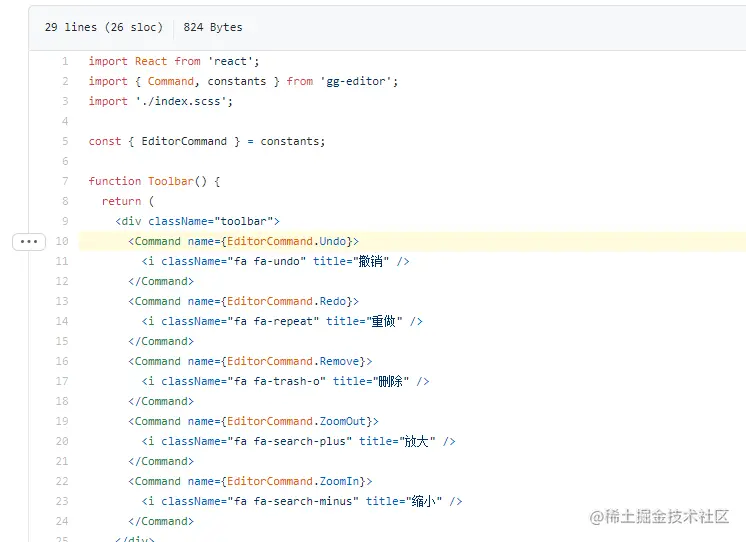Click the 'fa fa-search-plus' class string
The height and width of the screenshot is (542, 746).
click(290, 441)
